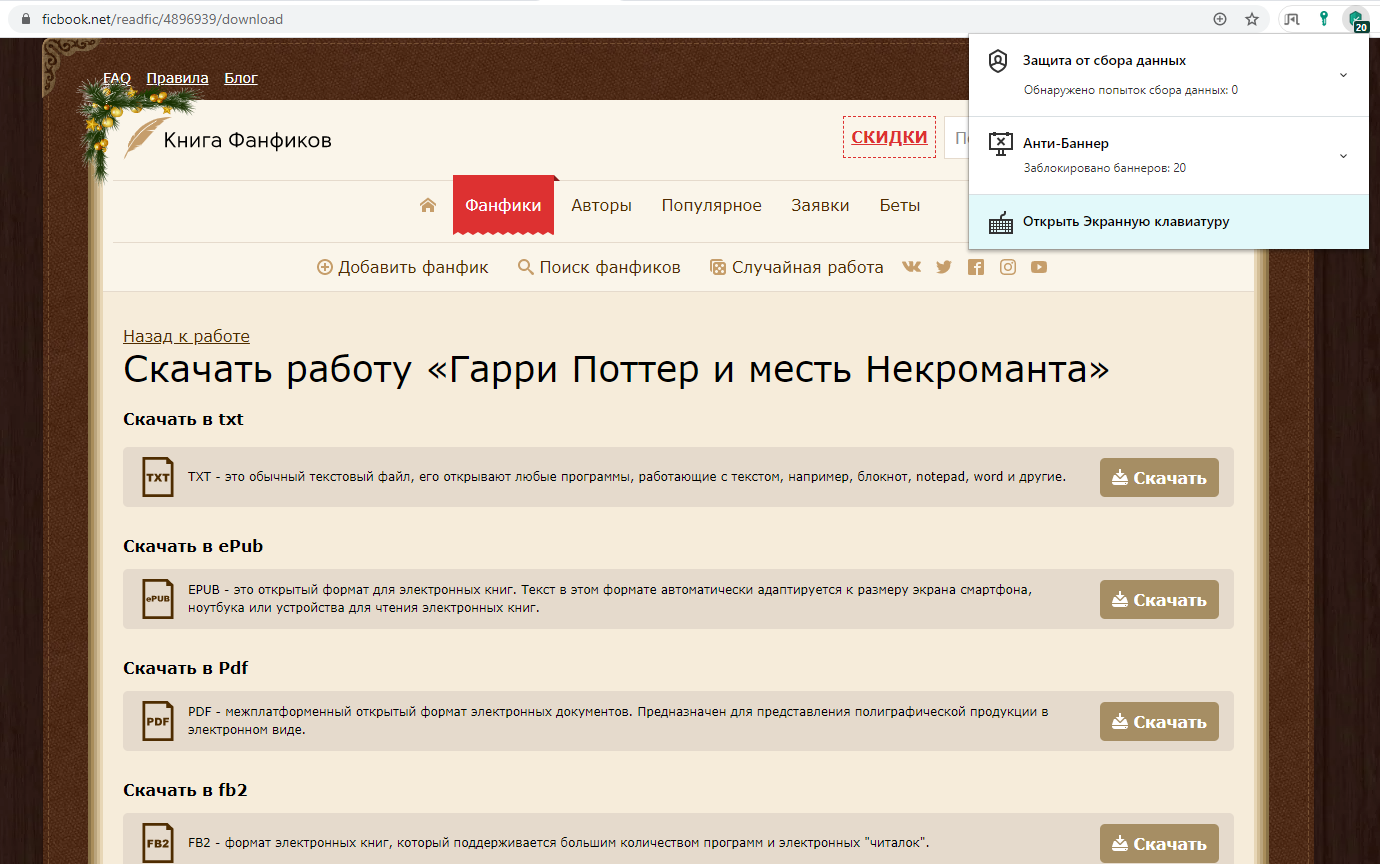1380x864 pixels.
Task: Go to the Популярное section
Action: [712, 205]
